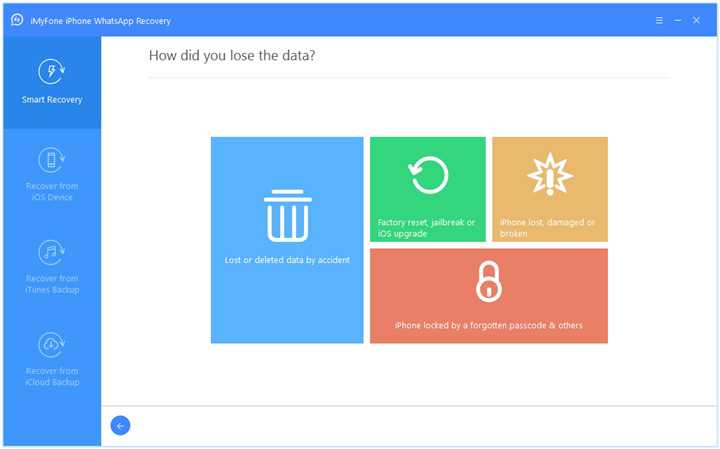This screenshot has height=449, width=720.
Task: Click the iMyFone app logo in title bar
Action: (x=17, y=19)
